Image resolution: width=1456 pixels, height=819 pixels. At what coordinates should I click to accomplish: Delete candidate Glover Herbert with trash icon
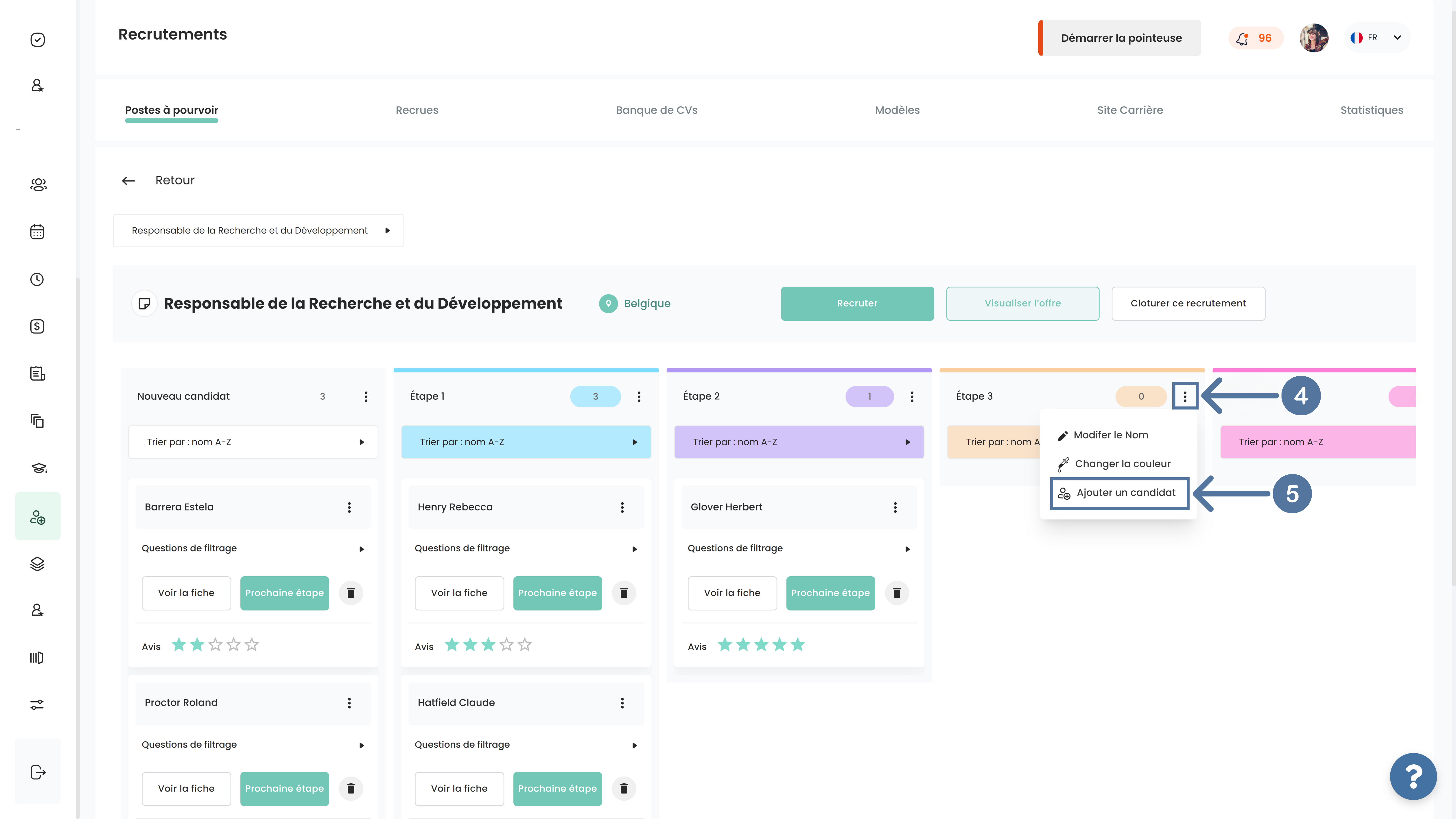pos(896,593)
